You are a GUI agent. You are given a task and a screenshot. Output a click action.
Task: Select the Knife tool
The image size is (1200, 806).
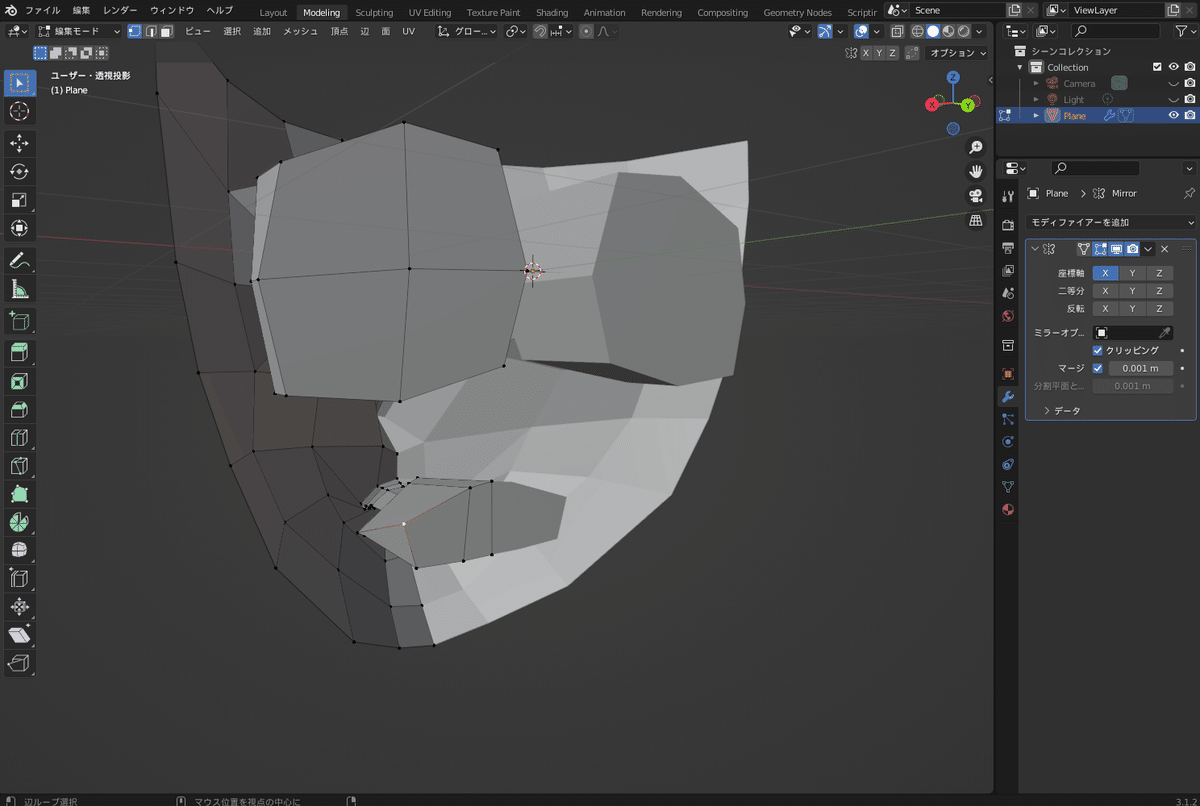pyautogui.click(x=19, y=465)
